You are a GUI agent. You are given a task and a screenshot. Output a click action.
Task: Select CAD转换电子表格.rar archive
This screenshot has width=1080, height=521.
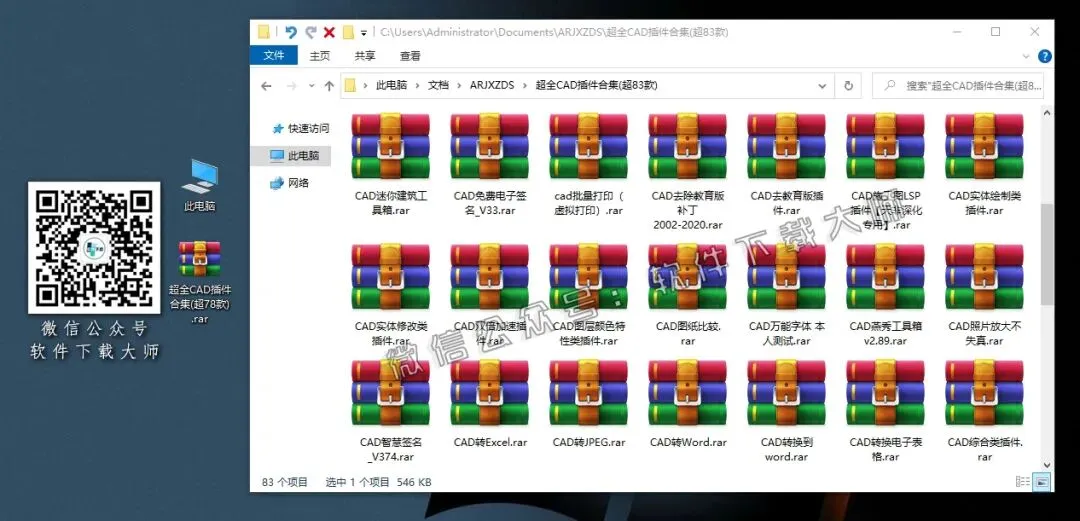(885, 411)
